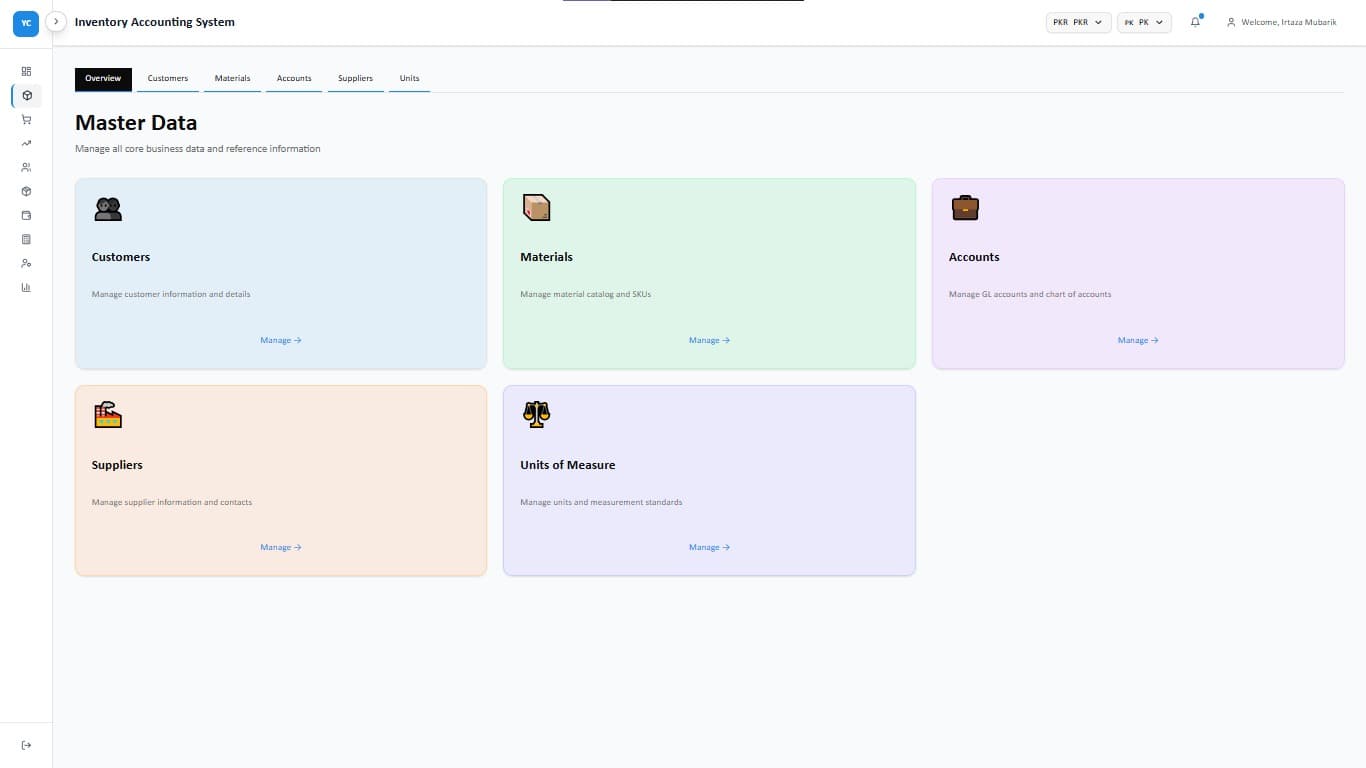The height and width of the screenshot is (768, 1366).
Task: Expand the sidebar with the chevron button
Action: coord(56,21)
